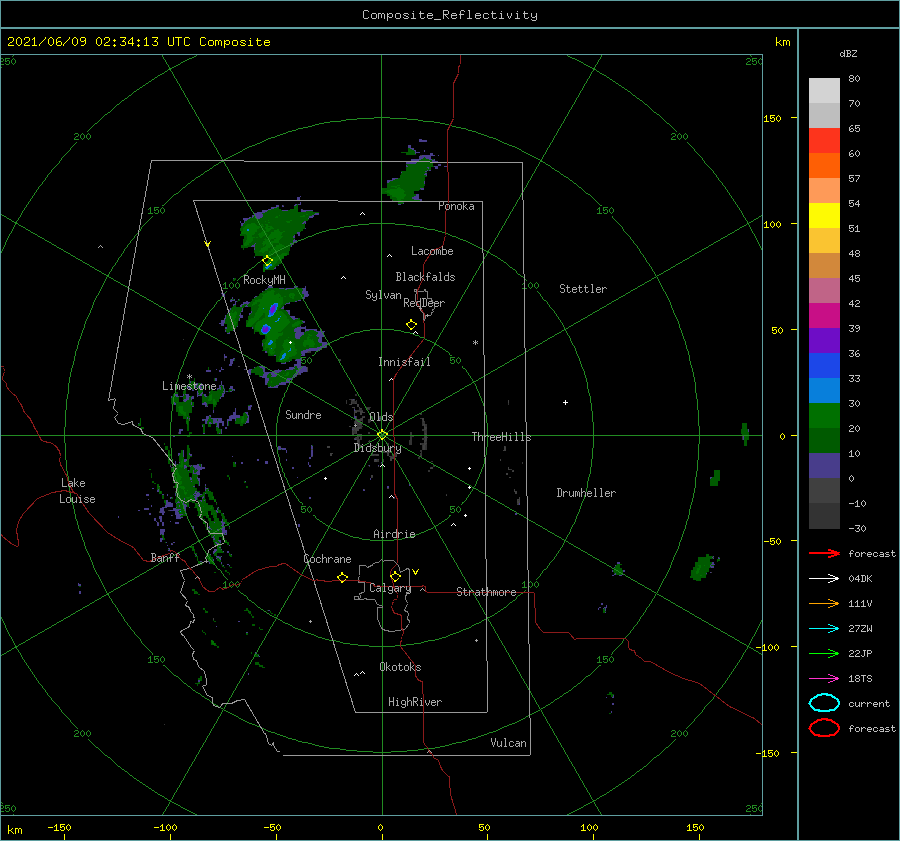The image size is (900, 841).
Task: Click the 65 dBZ red color swatch
Action: coord(824,141)
